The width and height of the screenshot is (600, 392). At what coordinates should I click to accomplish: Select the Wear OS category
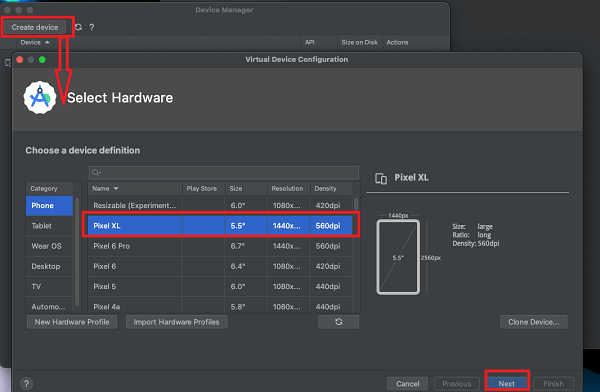coord(49,246)
